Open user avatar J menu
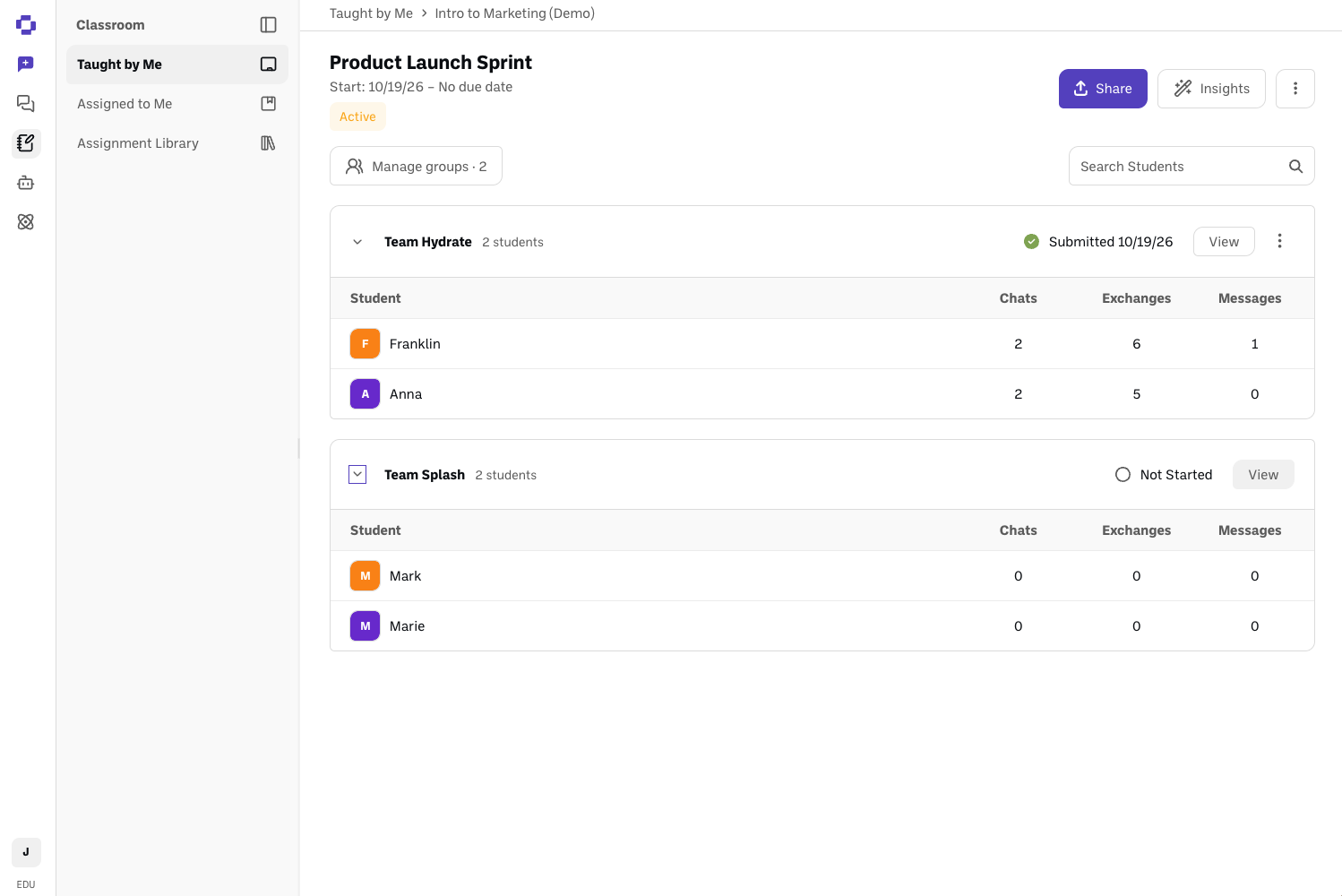The image size is (1342, 896). (x=26, y=852)
